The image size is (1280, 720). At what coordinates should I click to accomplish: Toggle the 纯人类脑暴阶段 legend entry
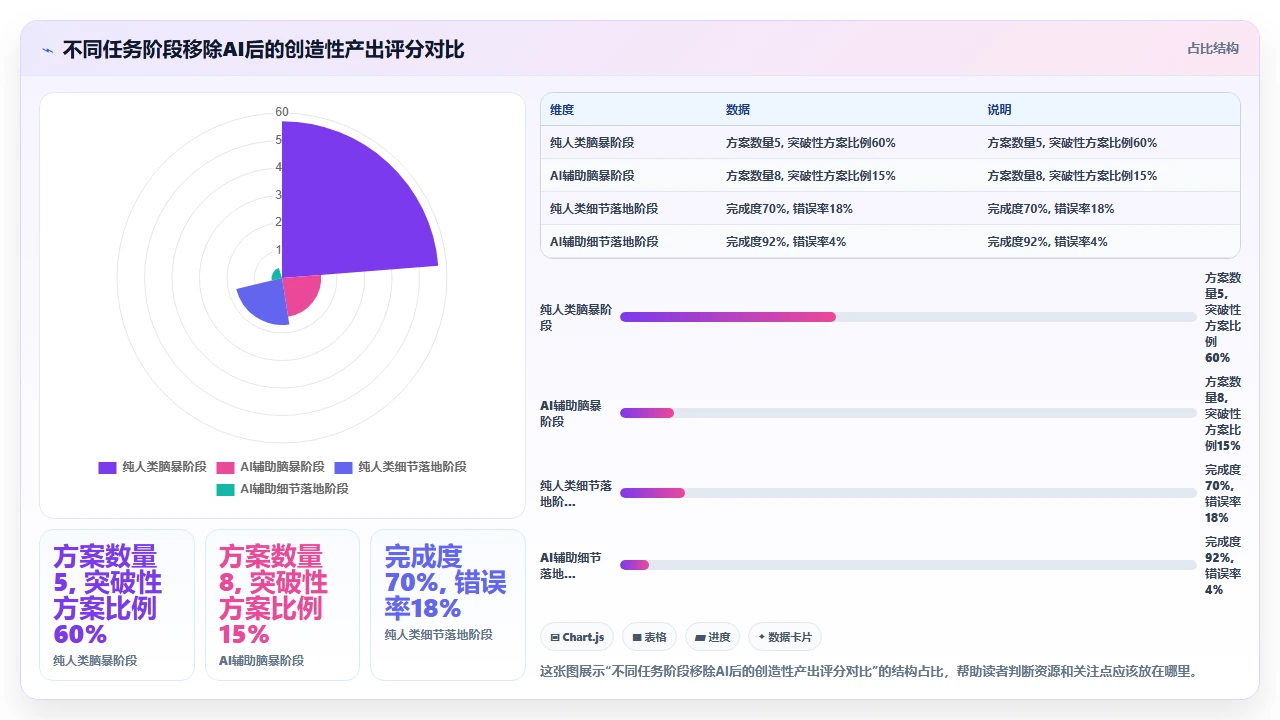tap(153, 467)
